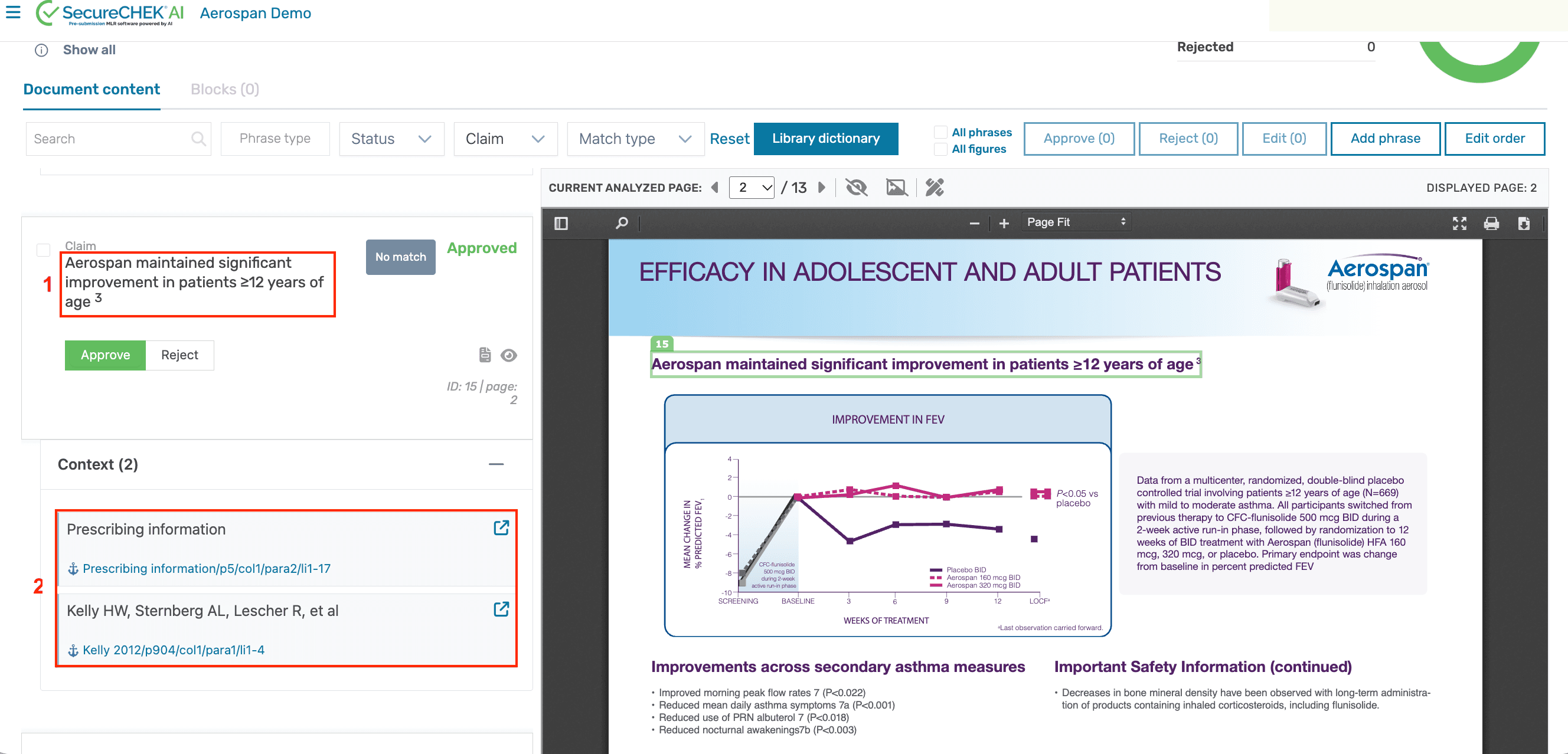Select the Aerospan claim checkbox
The width and height of the screenshot is (1568, 754).
tap(43, 250)
